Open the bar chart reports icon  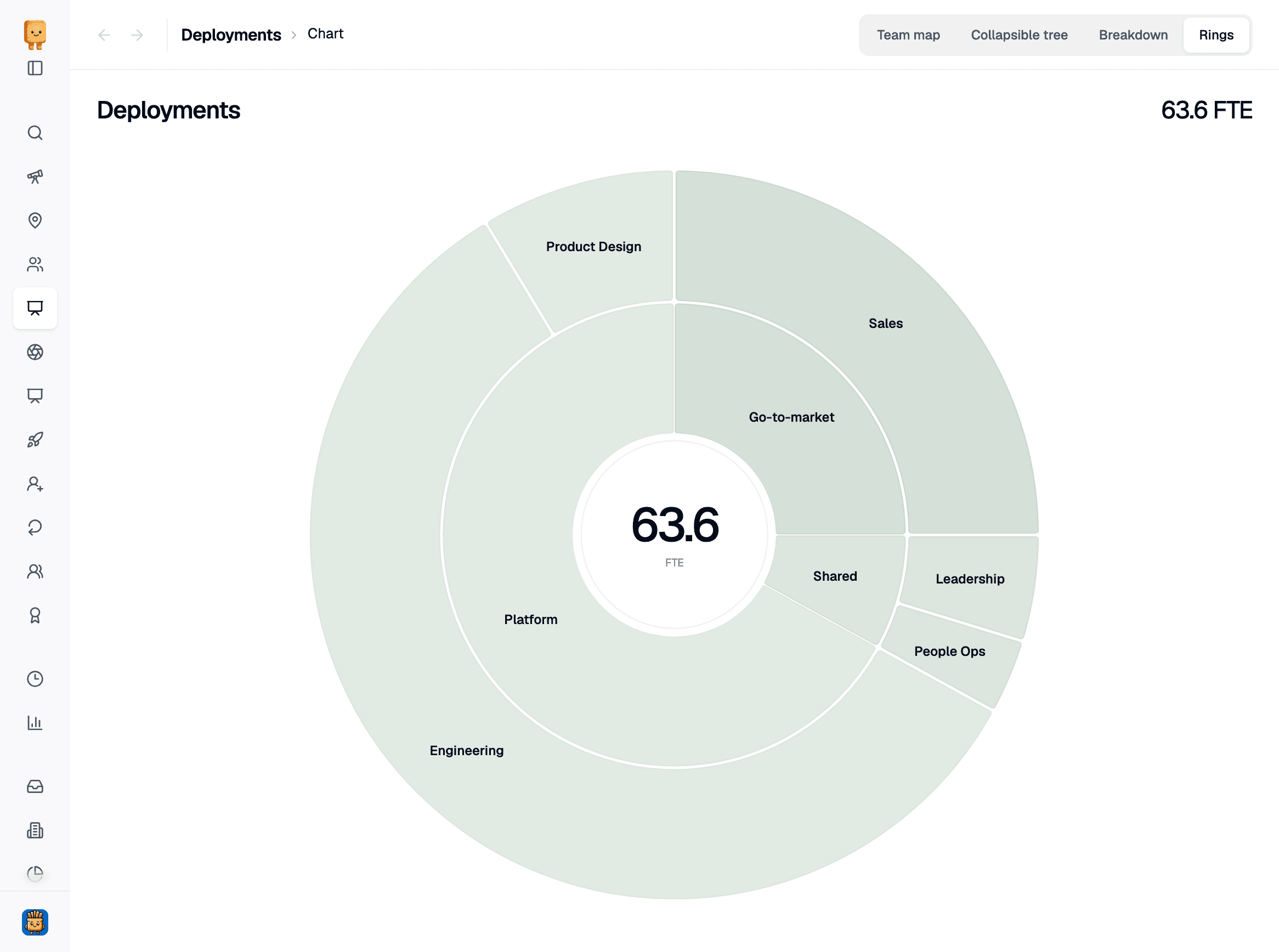tap(35, 722)
